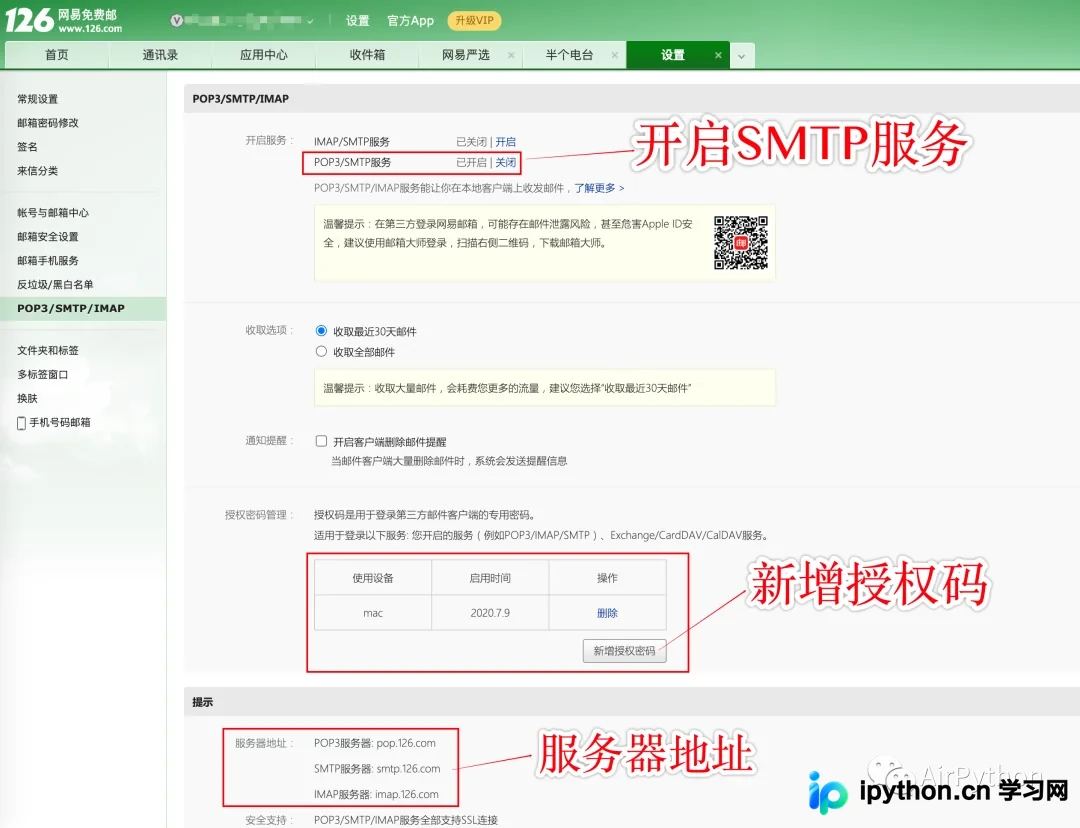
Task: Click the 新增授权密码 button
Action: [624, 651]
